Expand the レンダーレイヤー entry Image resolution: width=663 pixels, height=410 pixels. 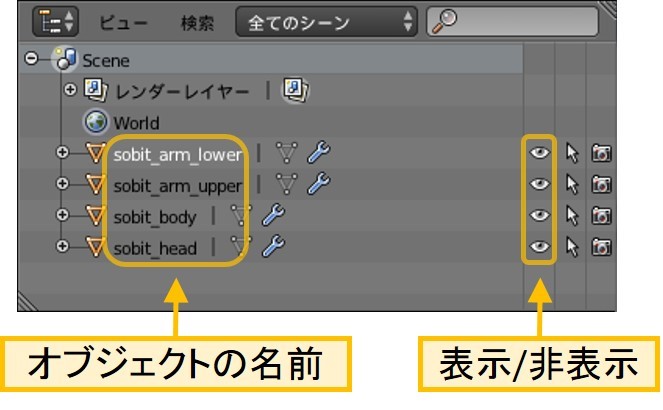(x=70, y=92)
